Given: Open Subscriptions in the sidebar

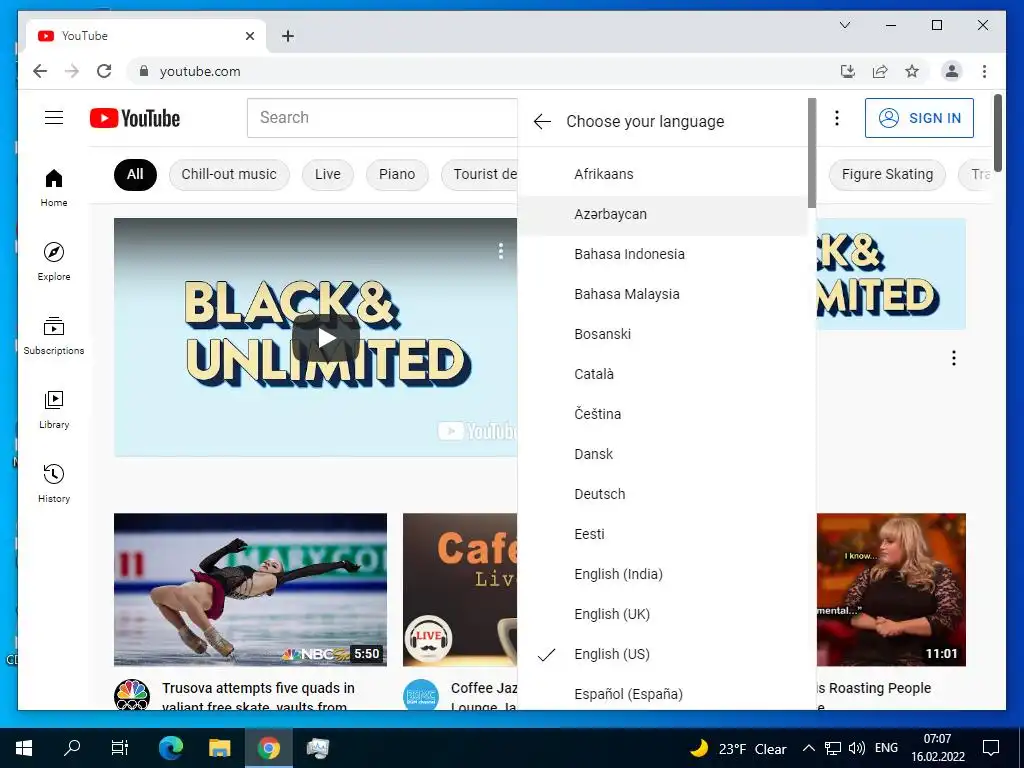Looking at the screenshot, I should tap(54, 336).
